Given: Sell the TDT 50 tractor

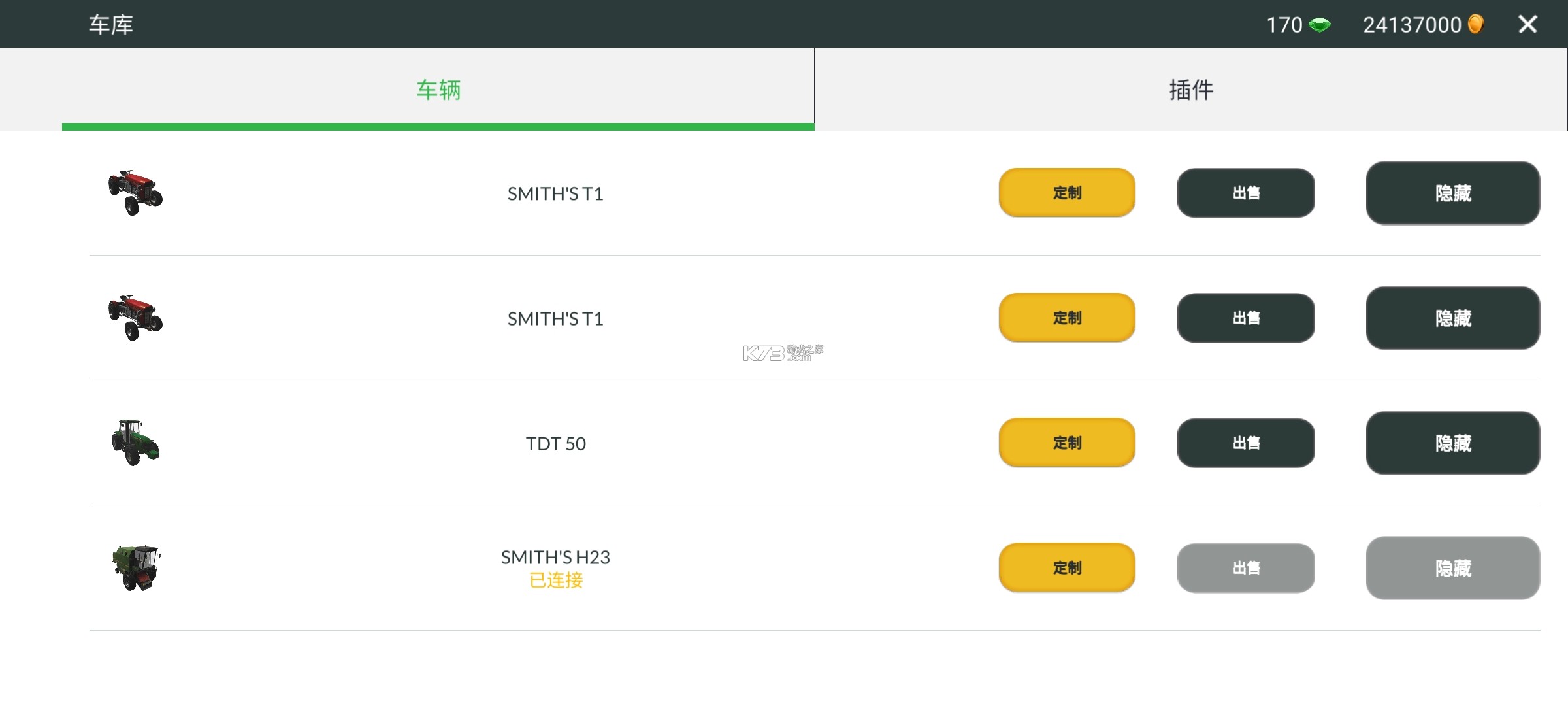Looking at the screenshot, I should (x=1246, y=443).
